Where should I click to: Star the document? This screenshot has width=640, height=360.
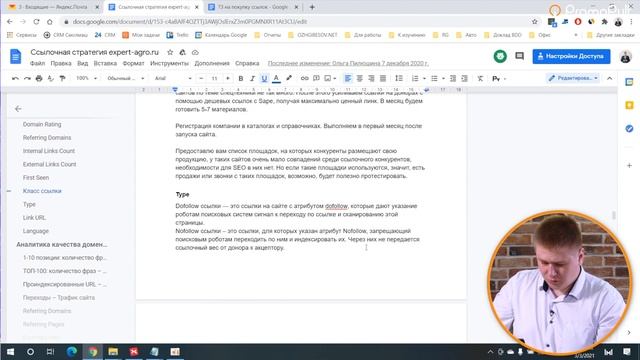click(170, 52)
